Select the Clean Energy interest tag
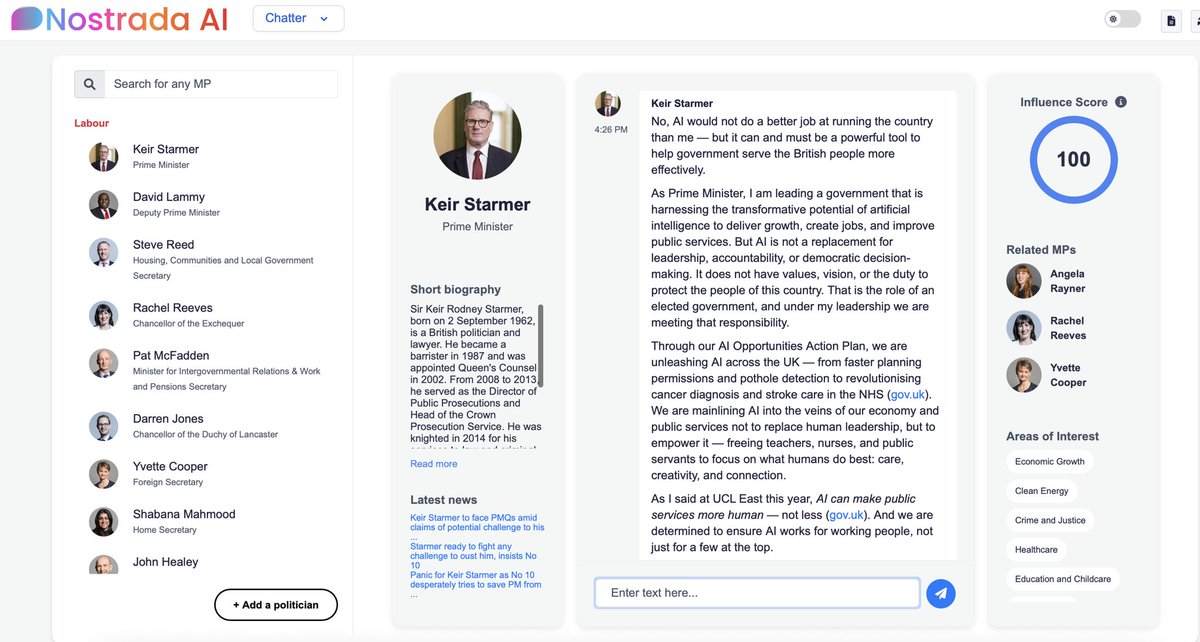Image resolution: width=1200 pixels, height=642 pixels. coord(1041,491)
